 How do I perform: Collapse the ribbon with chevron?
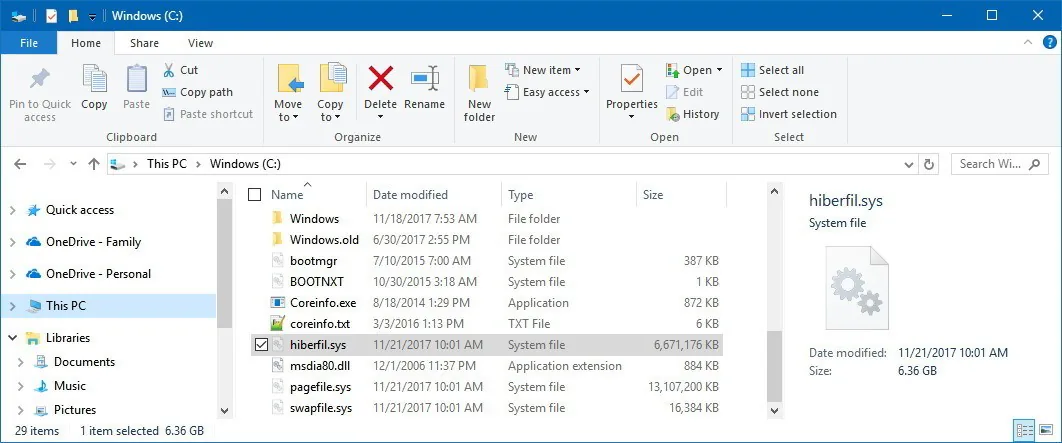point(1029,42)
